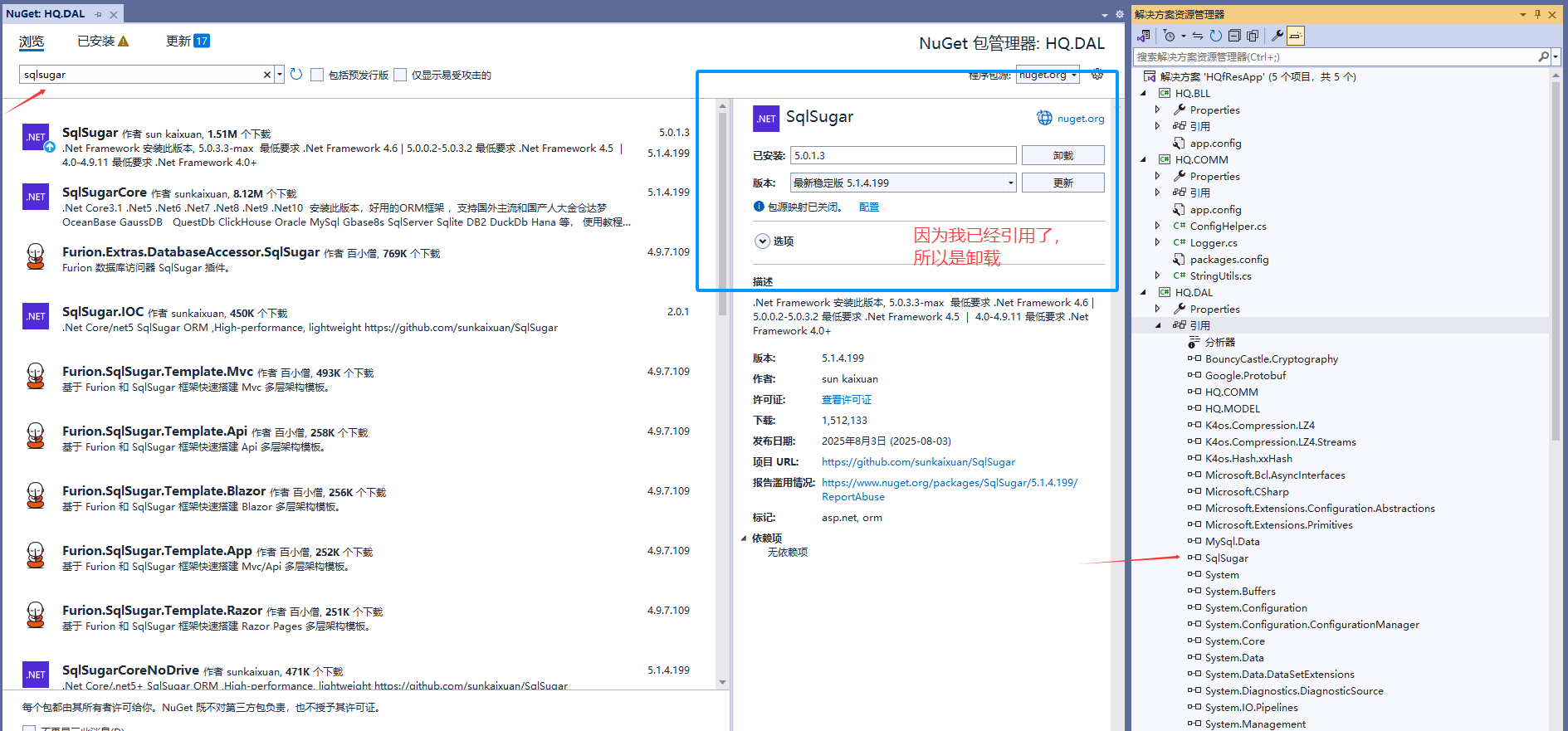Click the show all files icon
This screenshot has width=1568, height=731.
1253,36
